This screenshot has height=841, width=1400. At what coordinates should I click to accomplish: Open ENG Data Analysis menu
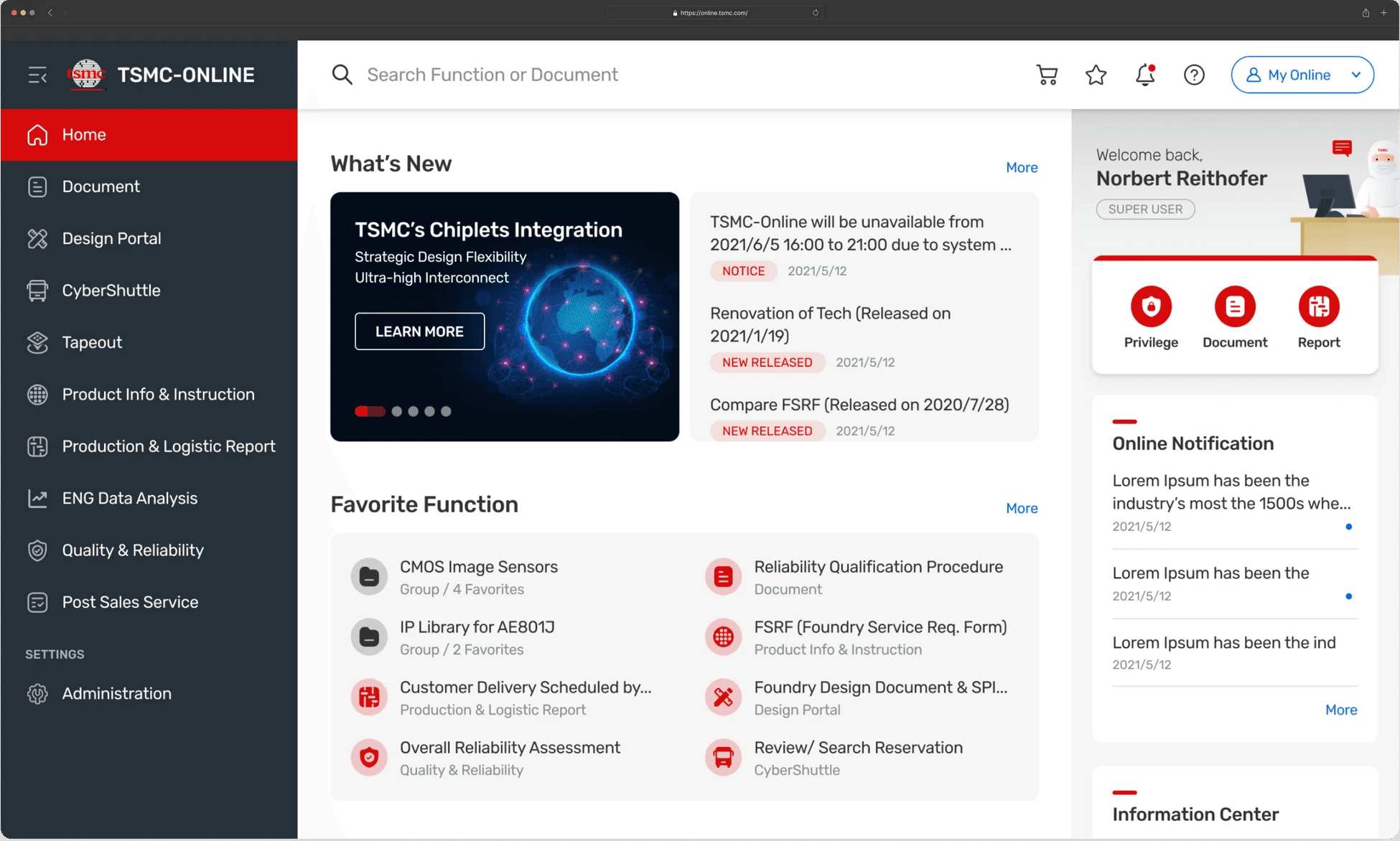click(x=149, y=498)
